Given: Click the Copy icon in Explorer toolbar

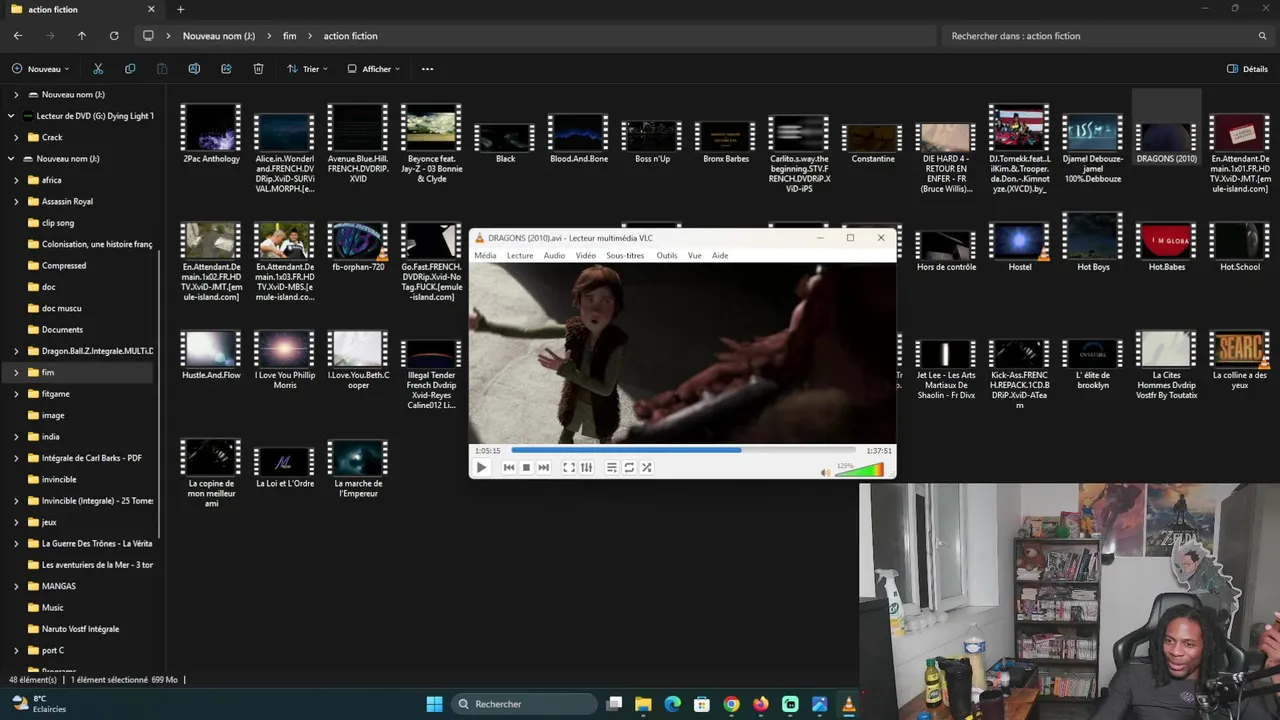Looking at the screenshot, I should 130,69.
